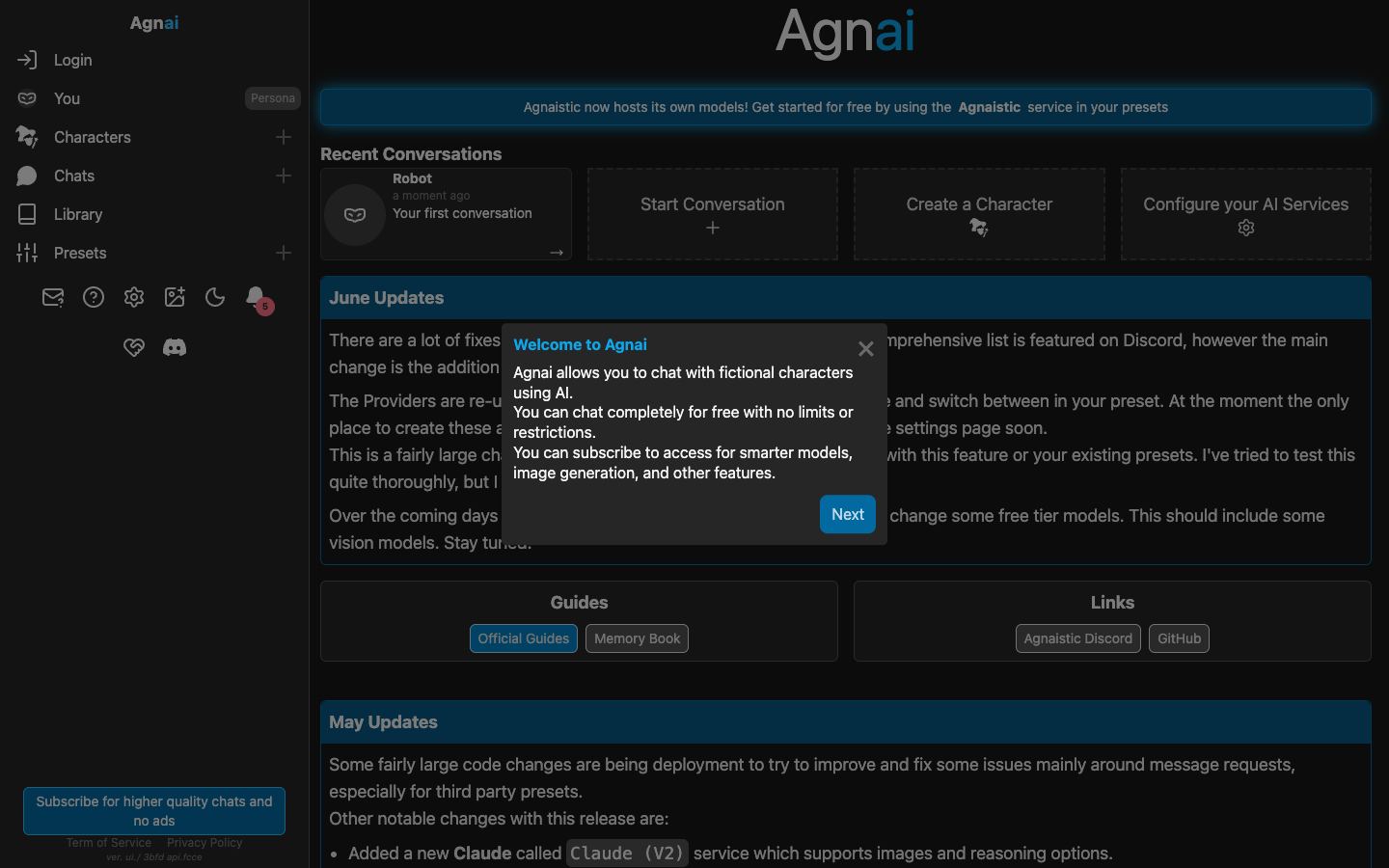Add a new character with the plus icon
1389x868 pixels.
click(284, 137)
